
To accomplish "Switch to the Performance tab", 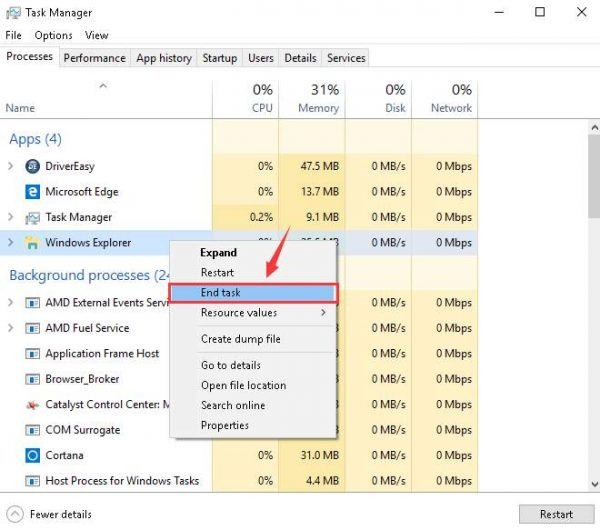I will point(95,58).
